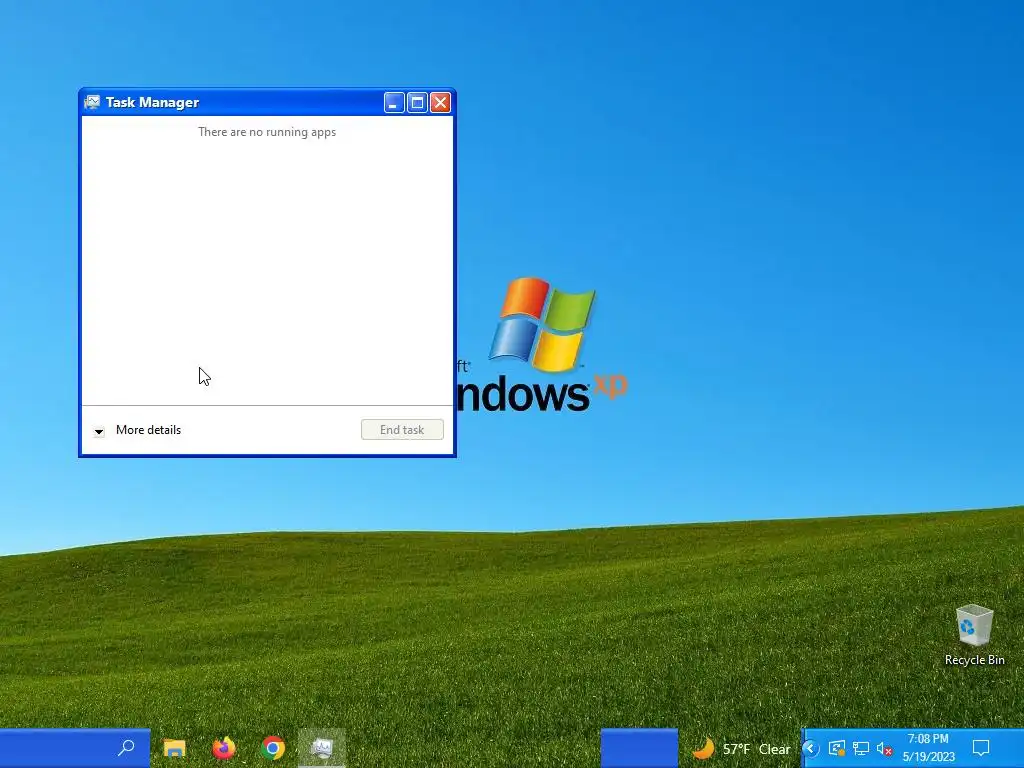Click the muted volume tray icon
1024x768 pixels.
(884, 749)
